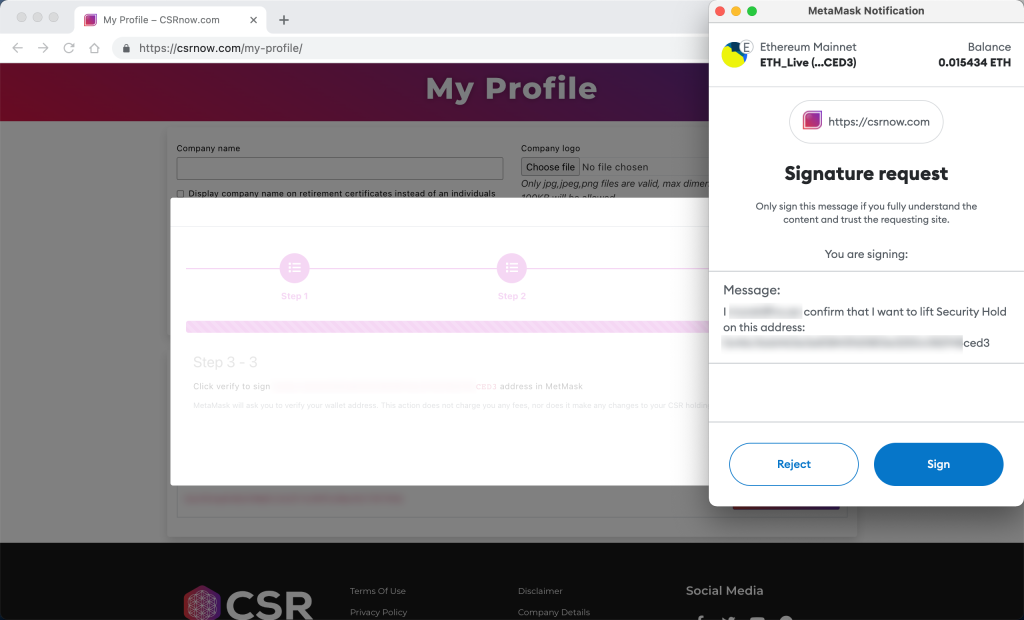Open the Privacy Policy footer link
Viewport: 1024px width, 620px height.
click(x=378, y=612)
